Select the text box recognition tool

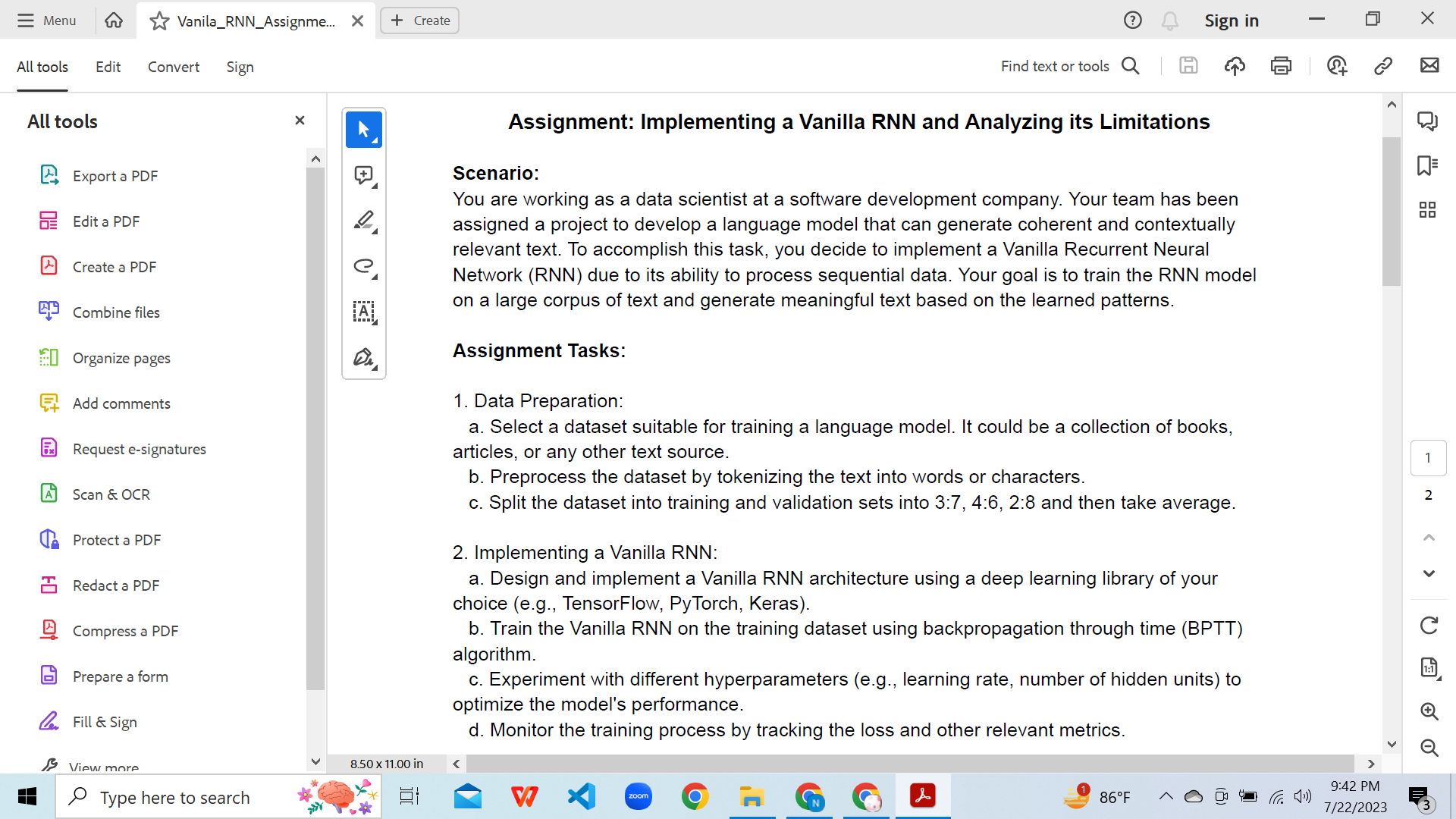364,312
